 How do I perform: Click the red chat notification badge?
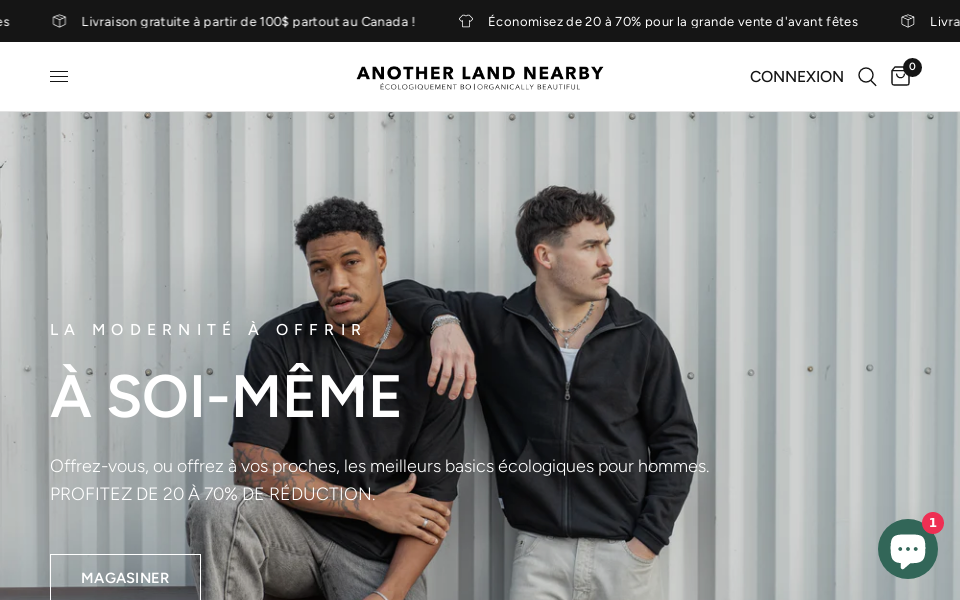[932, 523]
